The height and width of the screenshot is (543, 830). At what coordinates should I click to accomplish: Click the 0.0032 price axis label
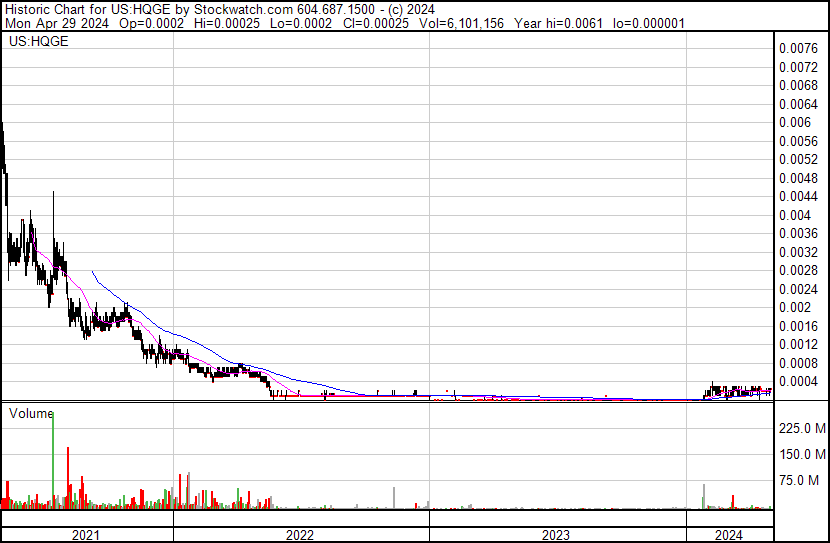click(x=798, y=252)
